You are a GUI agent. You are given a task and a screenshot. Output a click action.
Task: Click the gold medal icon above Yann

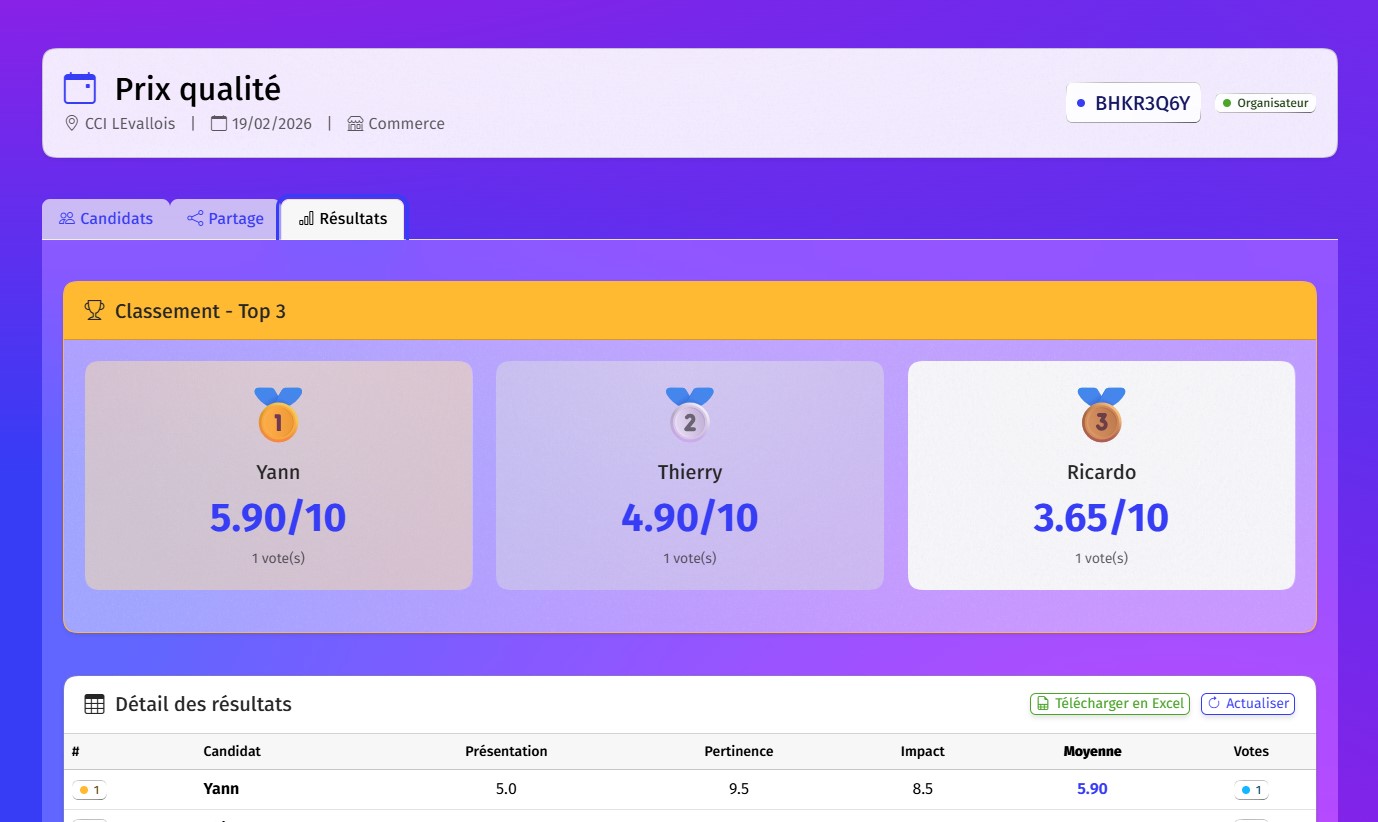click(278, 415)
